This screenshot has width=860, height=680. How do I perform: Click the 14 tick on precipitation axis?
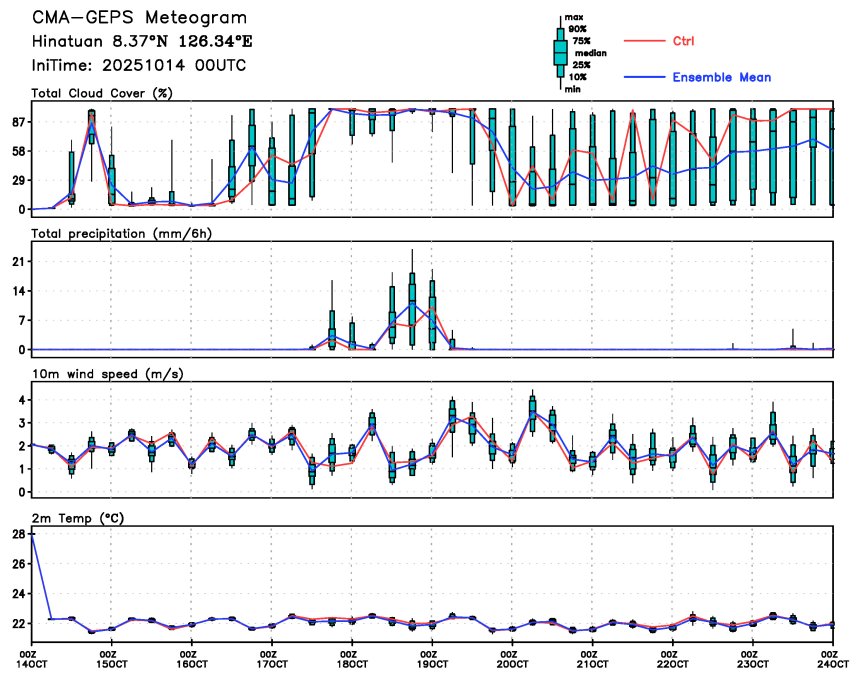18,291
